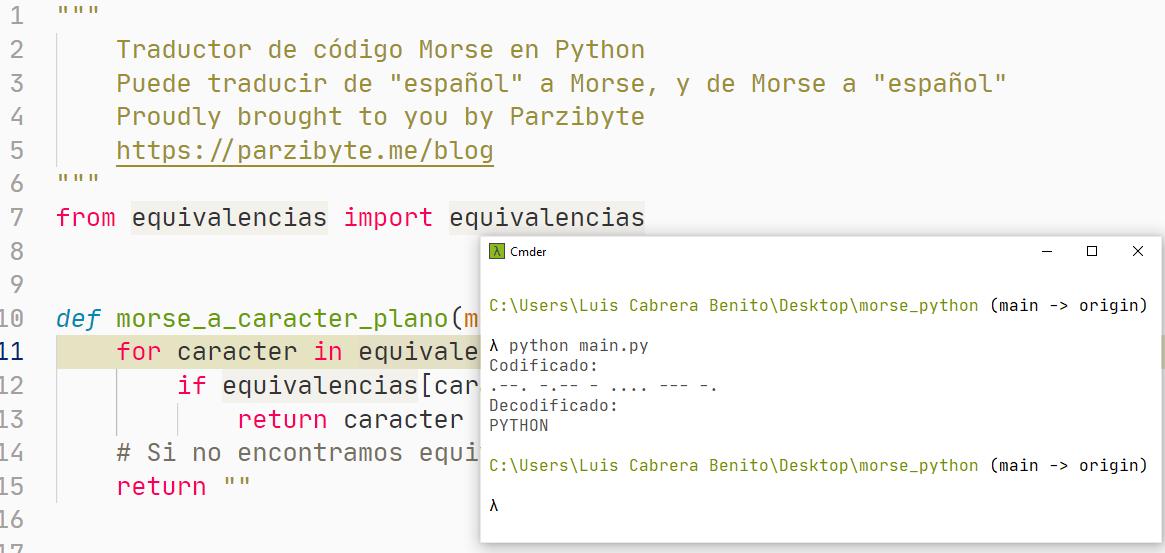1165x553 pixels.
Task: Click the 'Puede traducir de' docstring line
Action: (561, 83)
